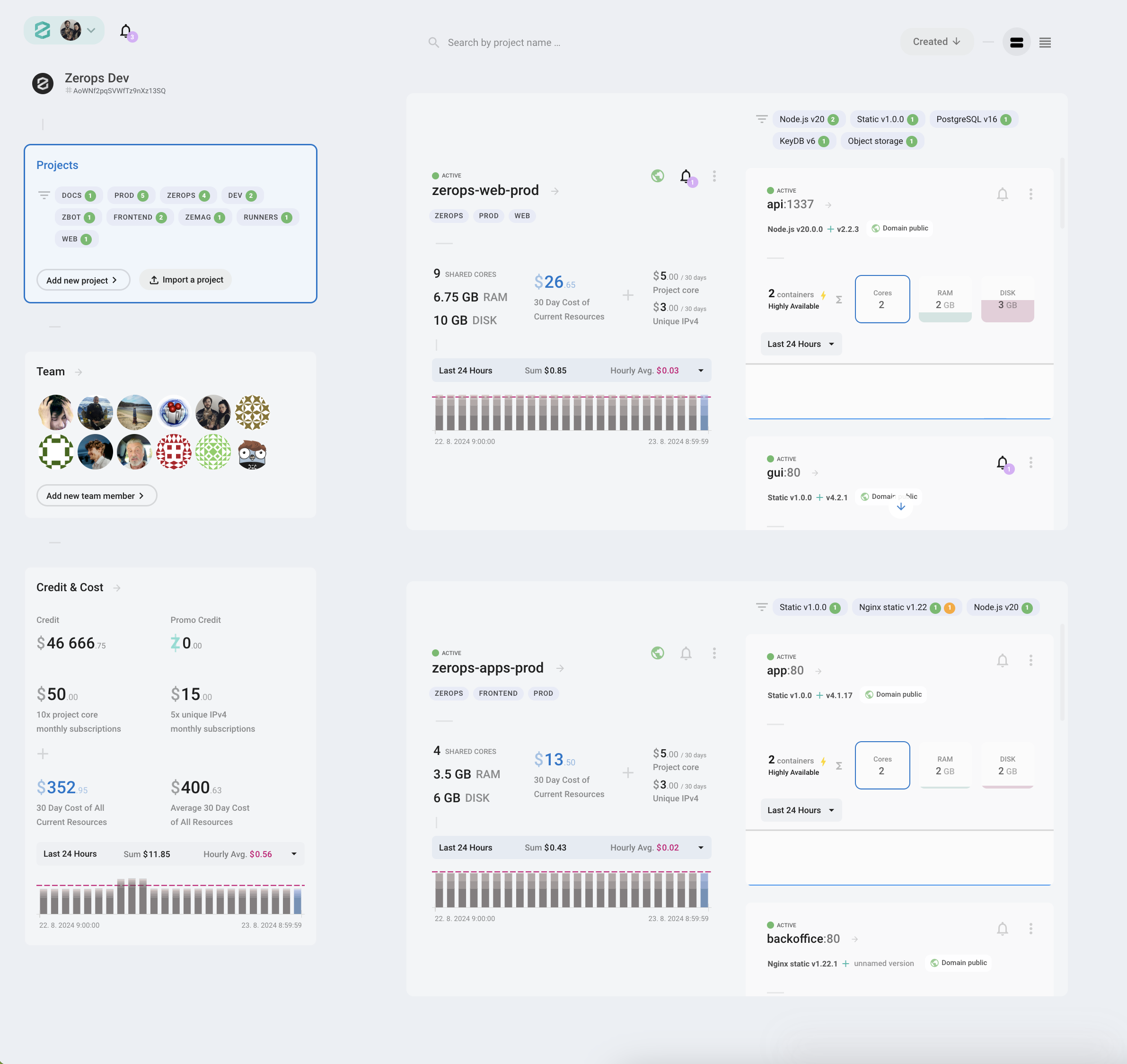Image resolution: width=1127 pixels, height=1064 pixels.
Task: Expand the cost chart options on zerops-web-prod
Action: coord(701,370)
